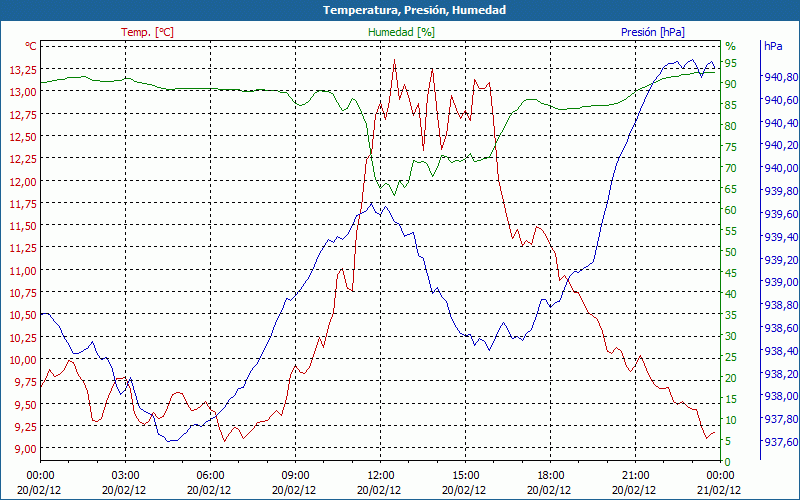Click the '940,00' pressure axis value
Viewport: 800px width, 500px height.
pyautogui.click(x=781, y=168)
